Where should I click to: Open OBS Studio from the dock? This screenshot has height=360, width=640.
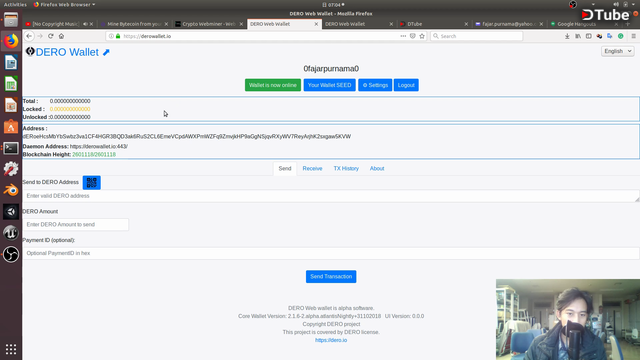pos(11,254)
